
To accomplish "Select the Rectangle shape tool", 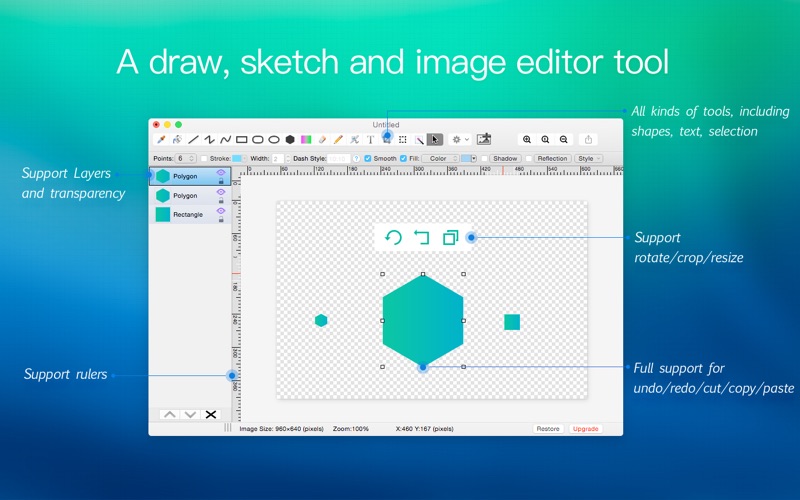I will point(242,139).
